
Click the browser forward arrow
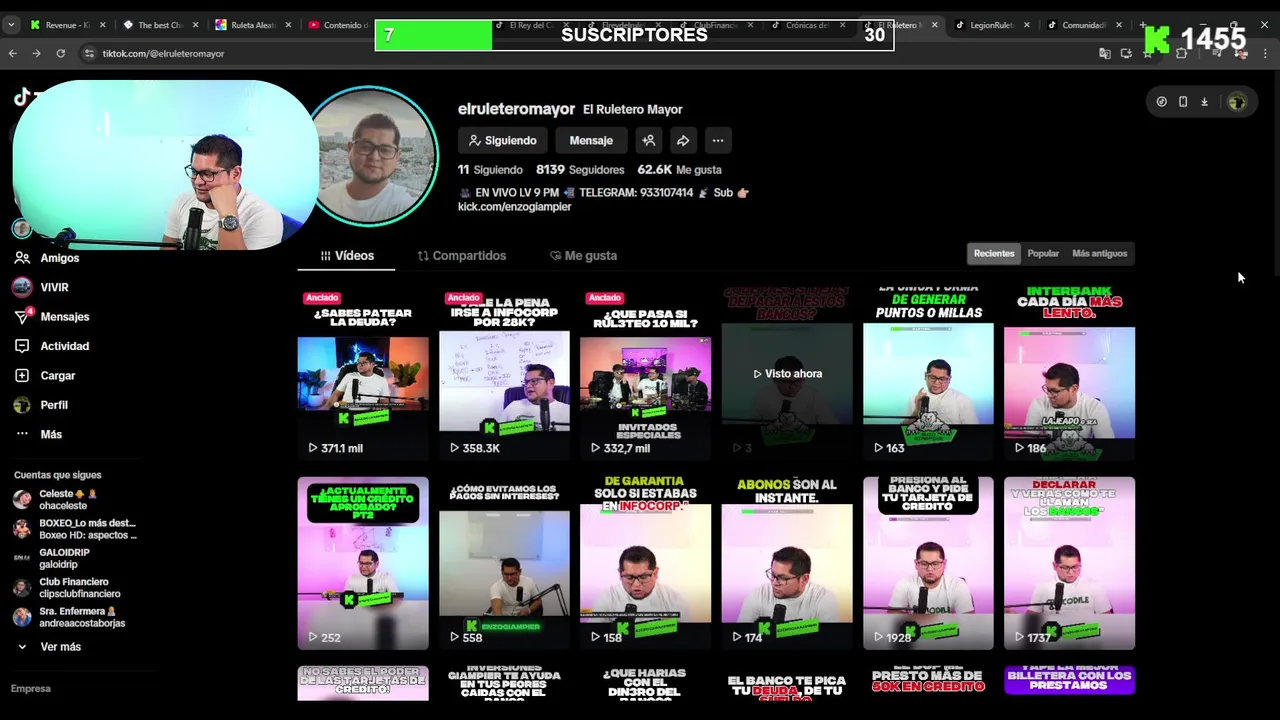click(x=37, y=53)
